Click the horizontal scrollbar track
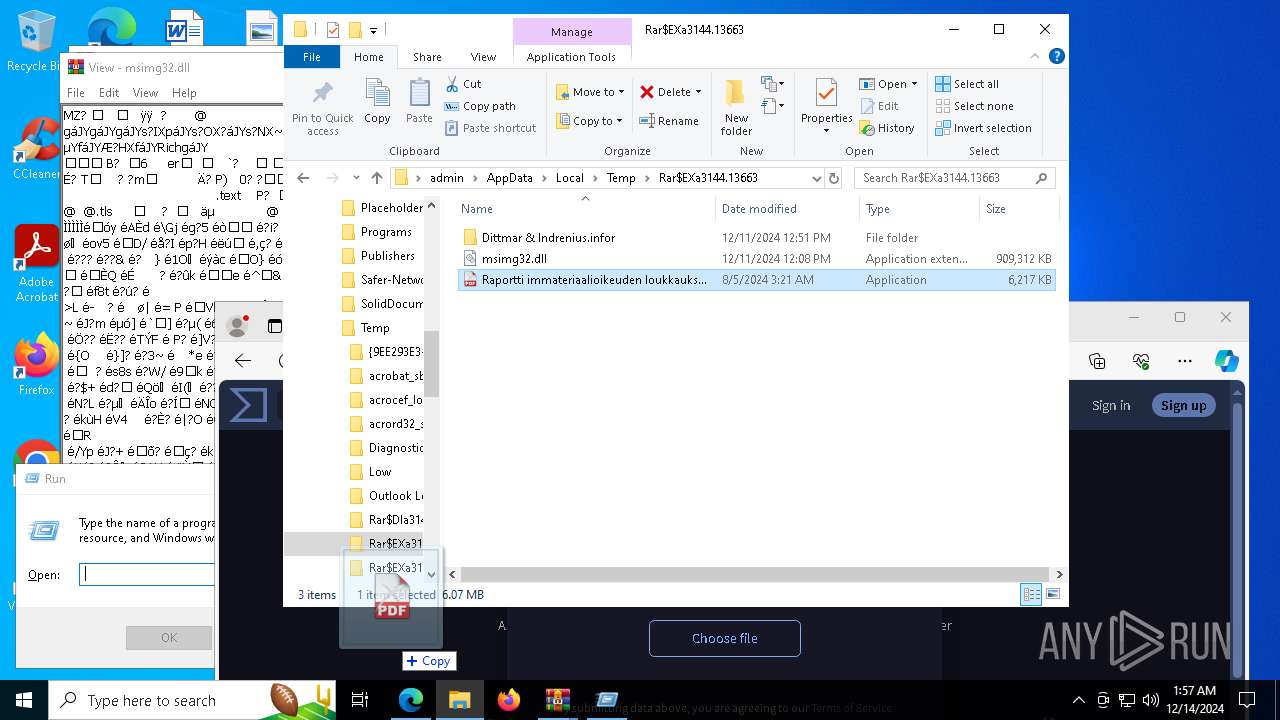1280x720 pixels. pyautogui.click(x=755, y=574)
